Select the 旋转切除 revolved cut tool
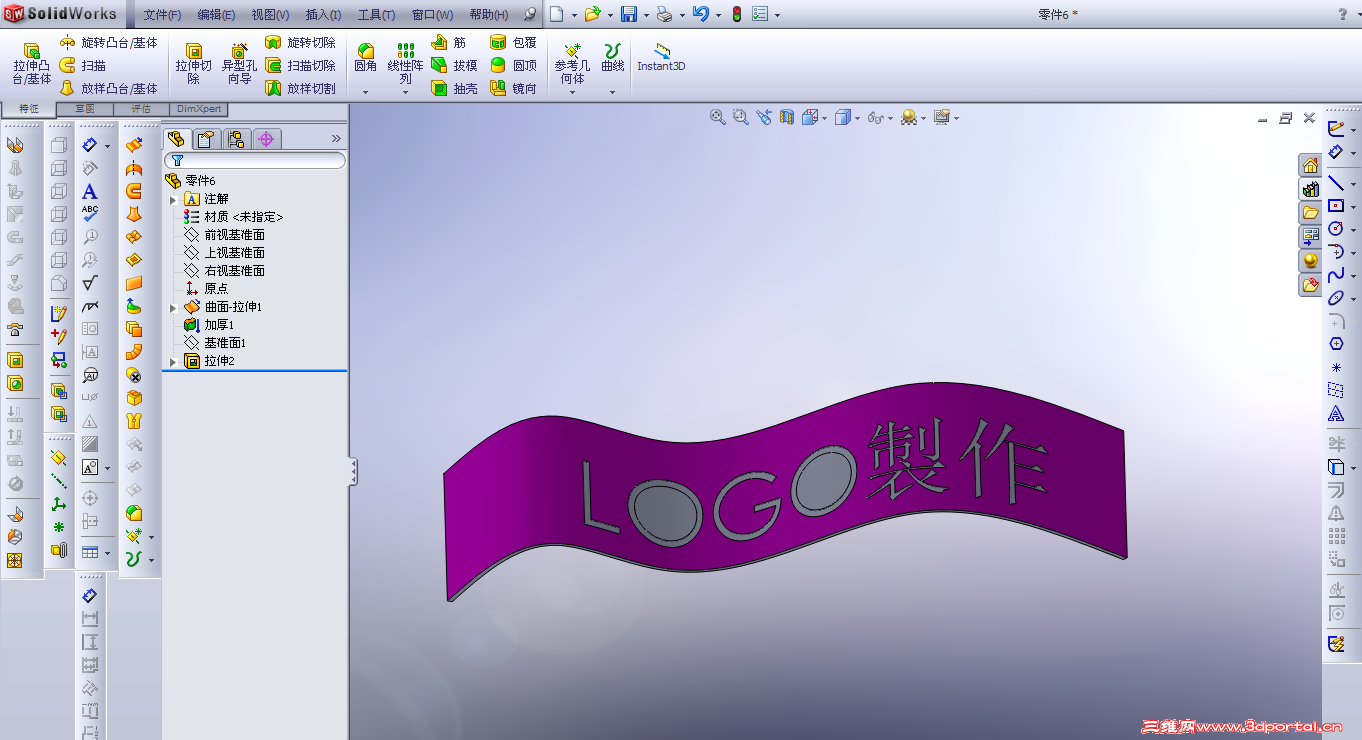Screen dimensions: 1362x740 (x=300, y=43)
